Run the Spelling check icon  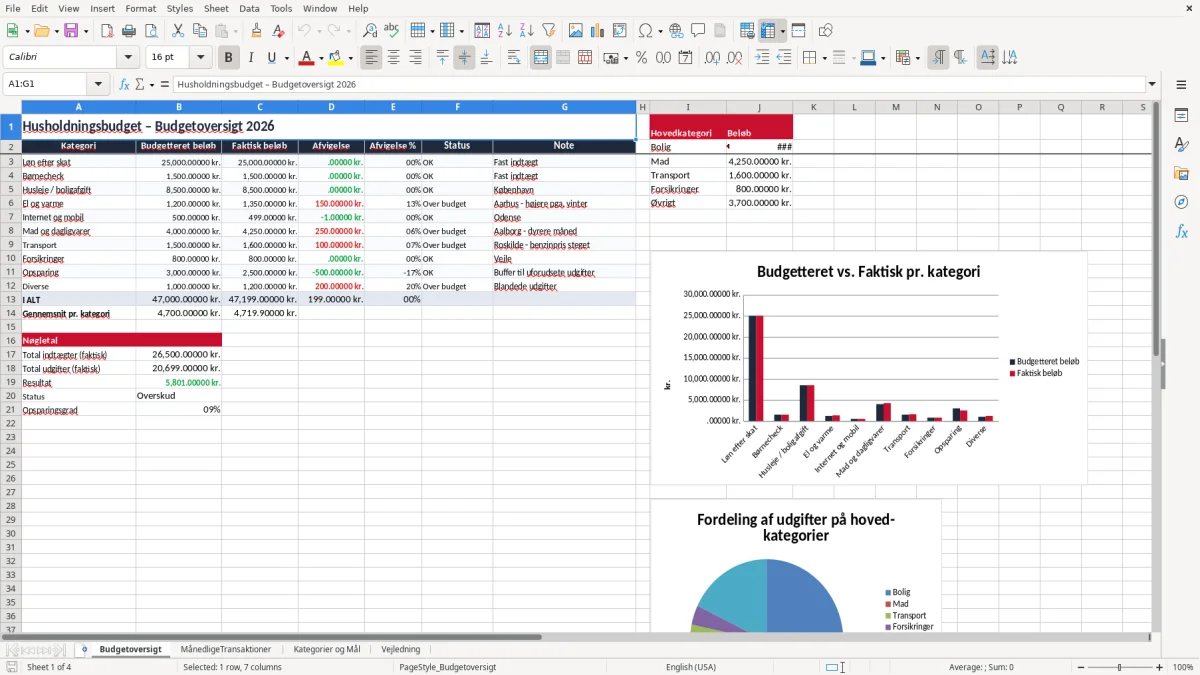pyautogui.click(x=392, y=31)
